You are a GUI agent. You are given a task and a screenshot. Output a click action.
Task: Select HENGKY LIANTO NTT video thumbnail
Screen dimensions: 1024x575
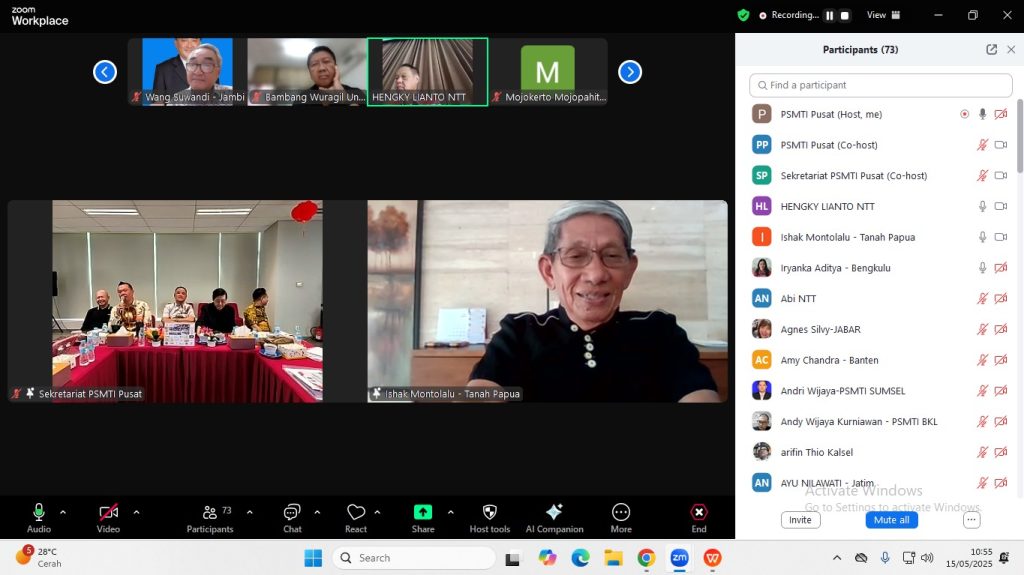[x=428, y=71]
